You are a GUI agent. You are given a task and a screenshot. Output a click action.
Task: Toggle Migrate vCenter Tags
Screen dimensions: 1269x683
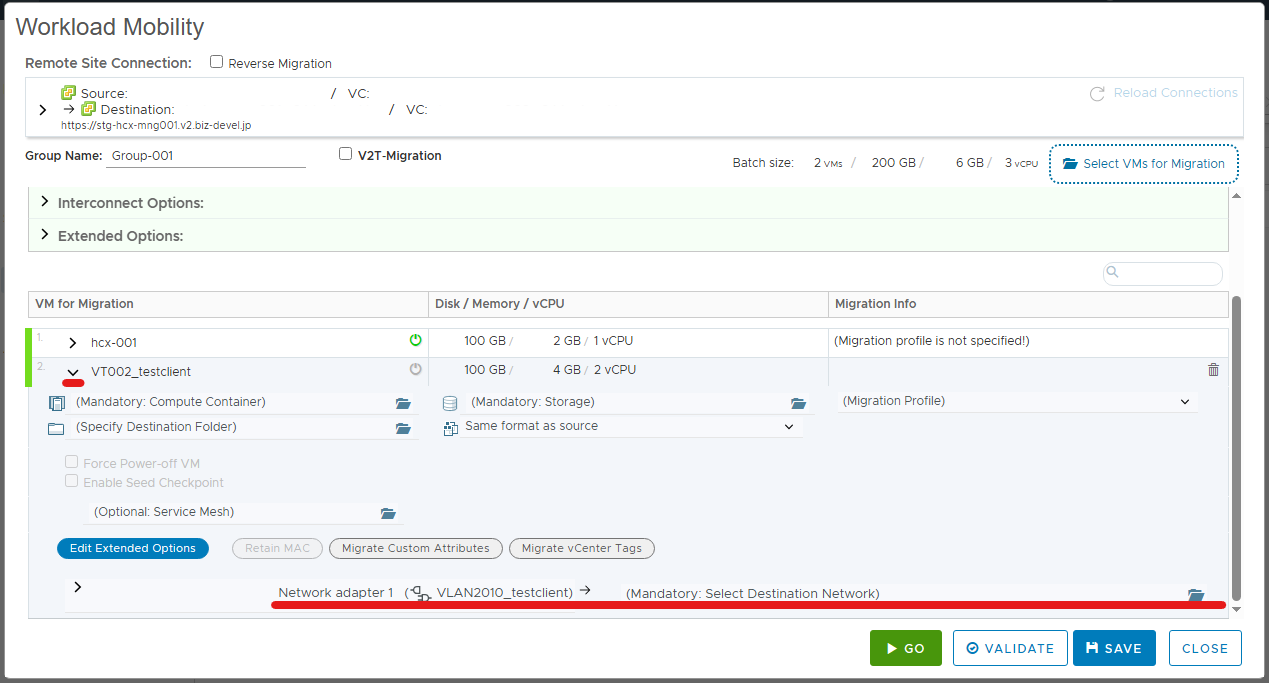[582, 548]
